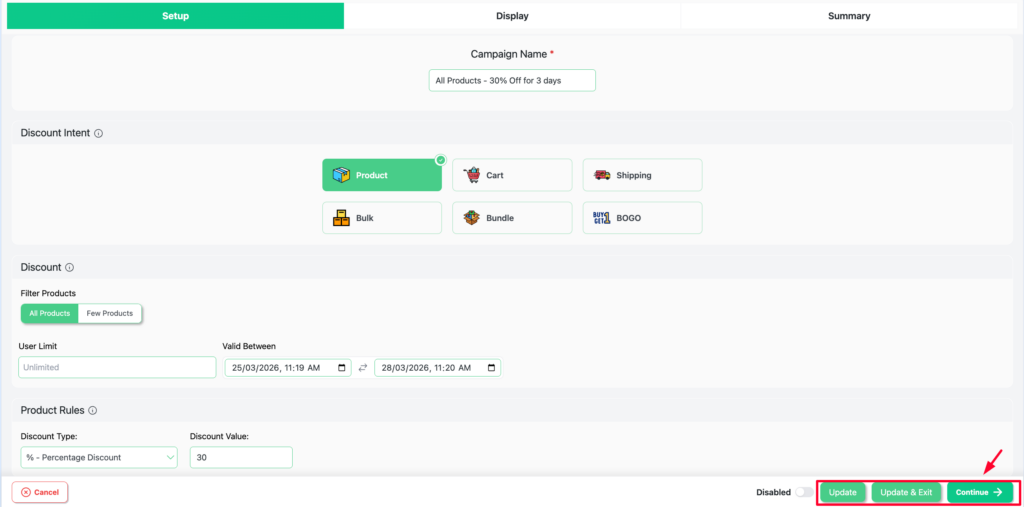The image size is (1024, 507).
Task: Click the Filter Products label
Action: (48, 293)
